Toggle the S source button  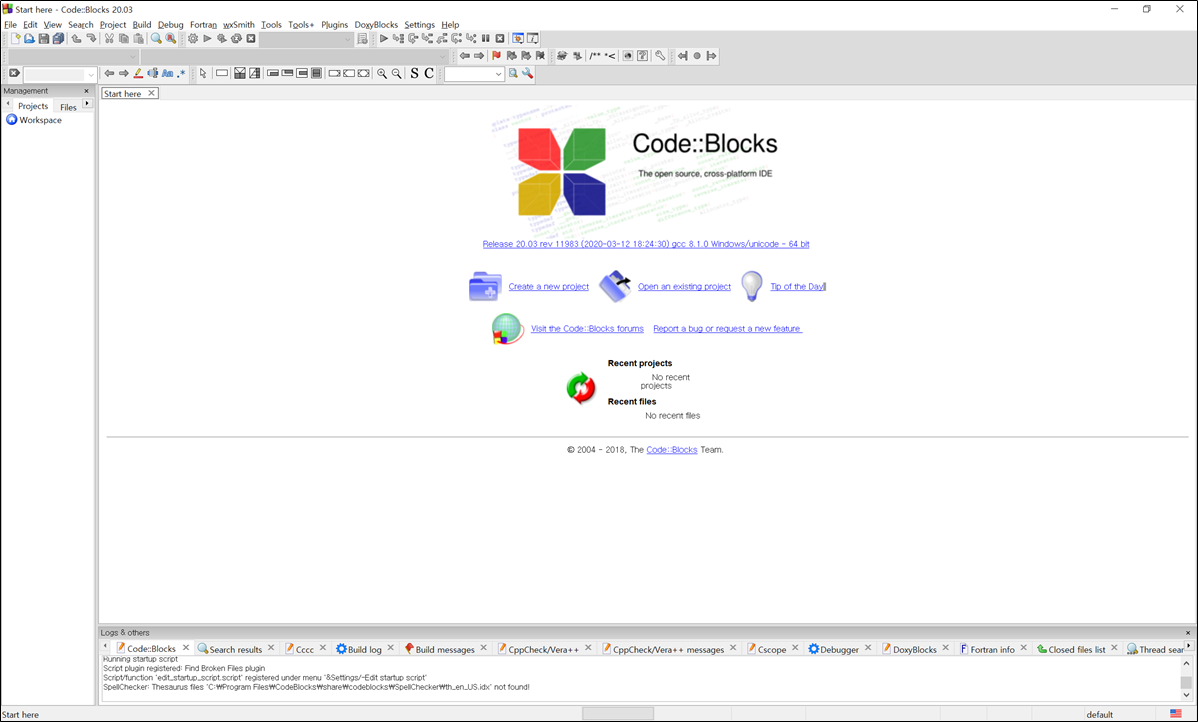click(x=414, y=73)
